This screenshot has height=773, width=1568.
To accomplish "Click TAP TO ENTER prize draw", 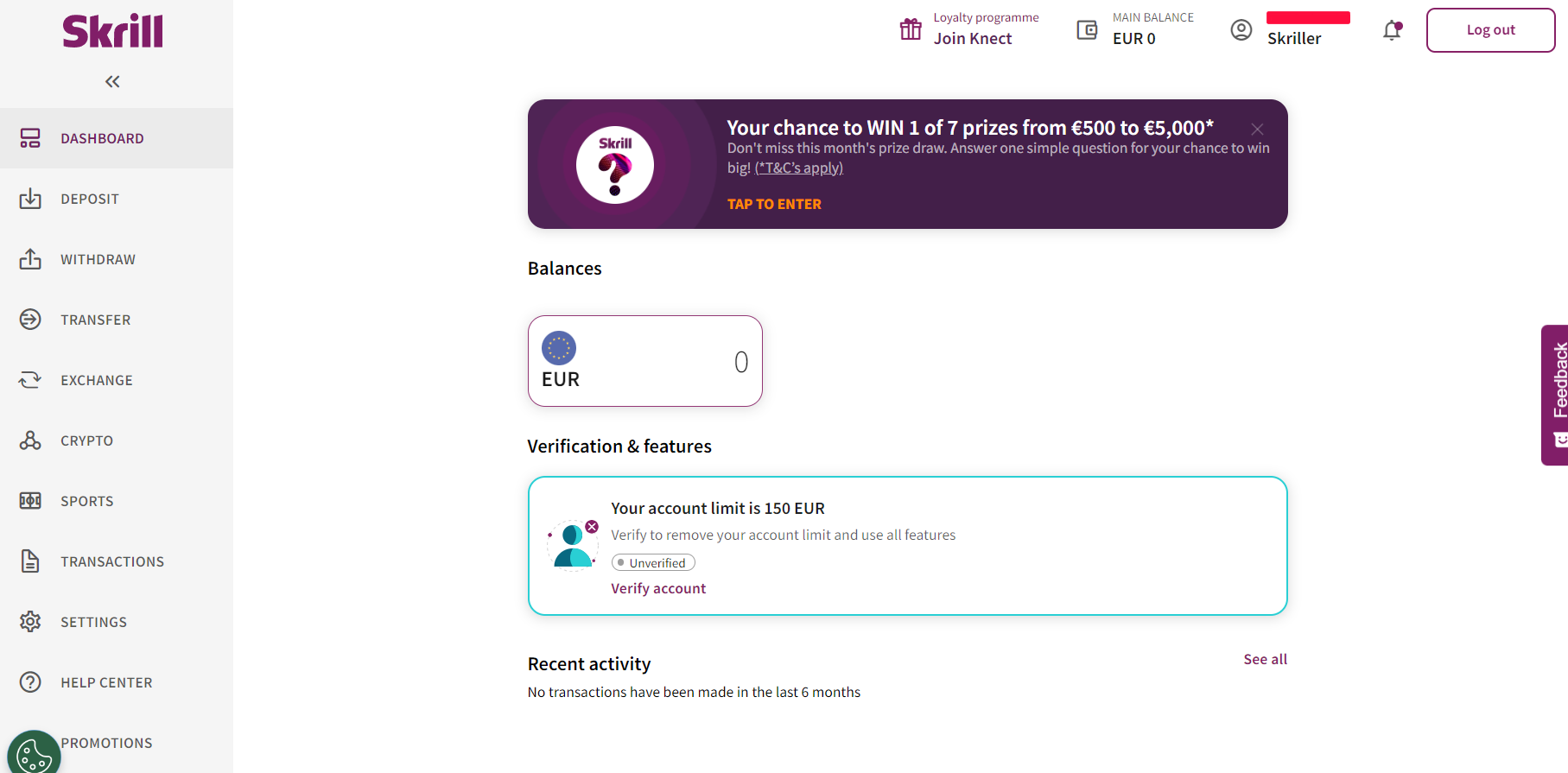I will tap(774, 204).
